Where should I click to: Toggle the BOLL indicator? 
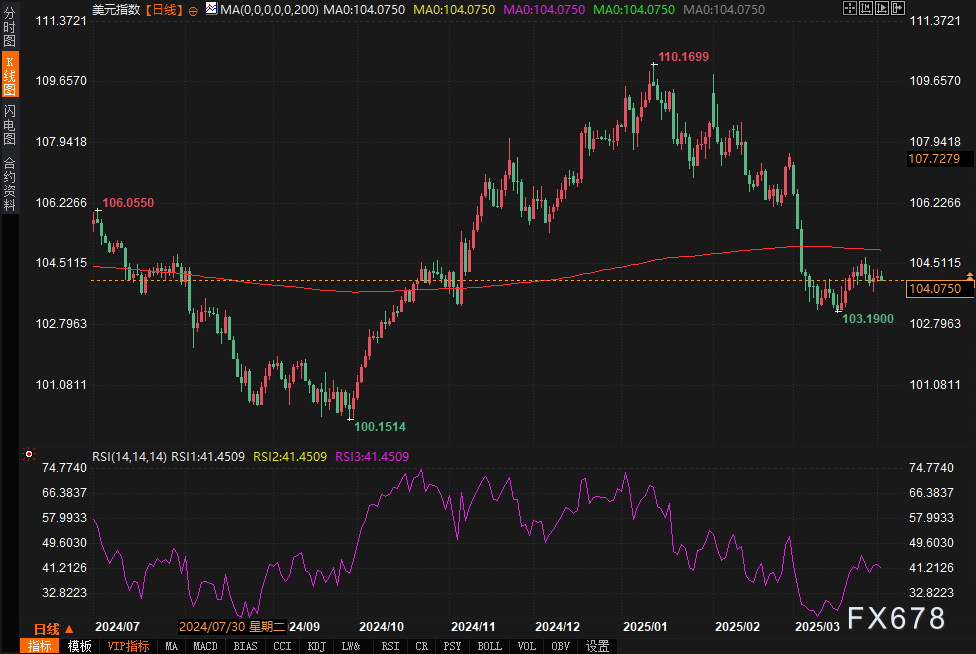coord(489,646)
